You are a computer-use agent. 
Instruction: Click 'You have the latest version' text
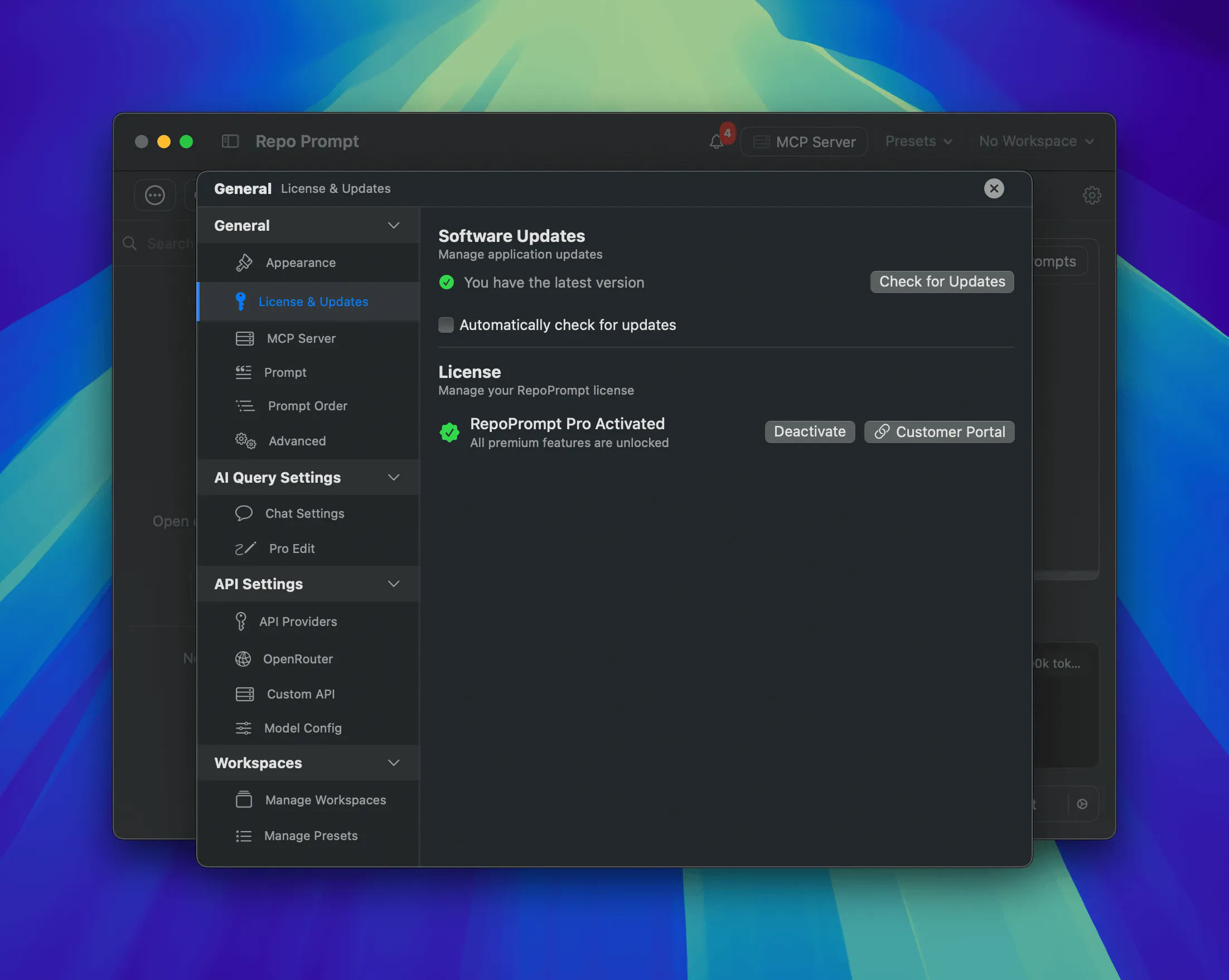click(x=554, y=282)
